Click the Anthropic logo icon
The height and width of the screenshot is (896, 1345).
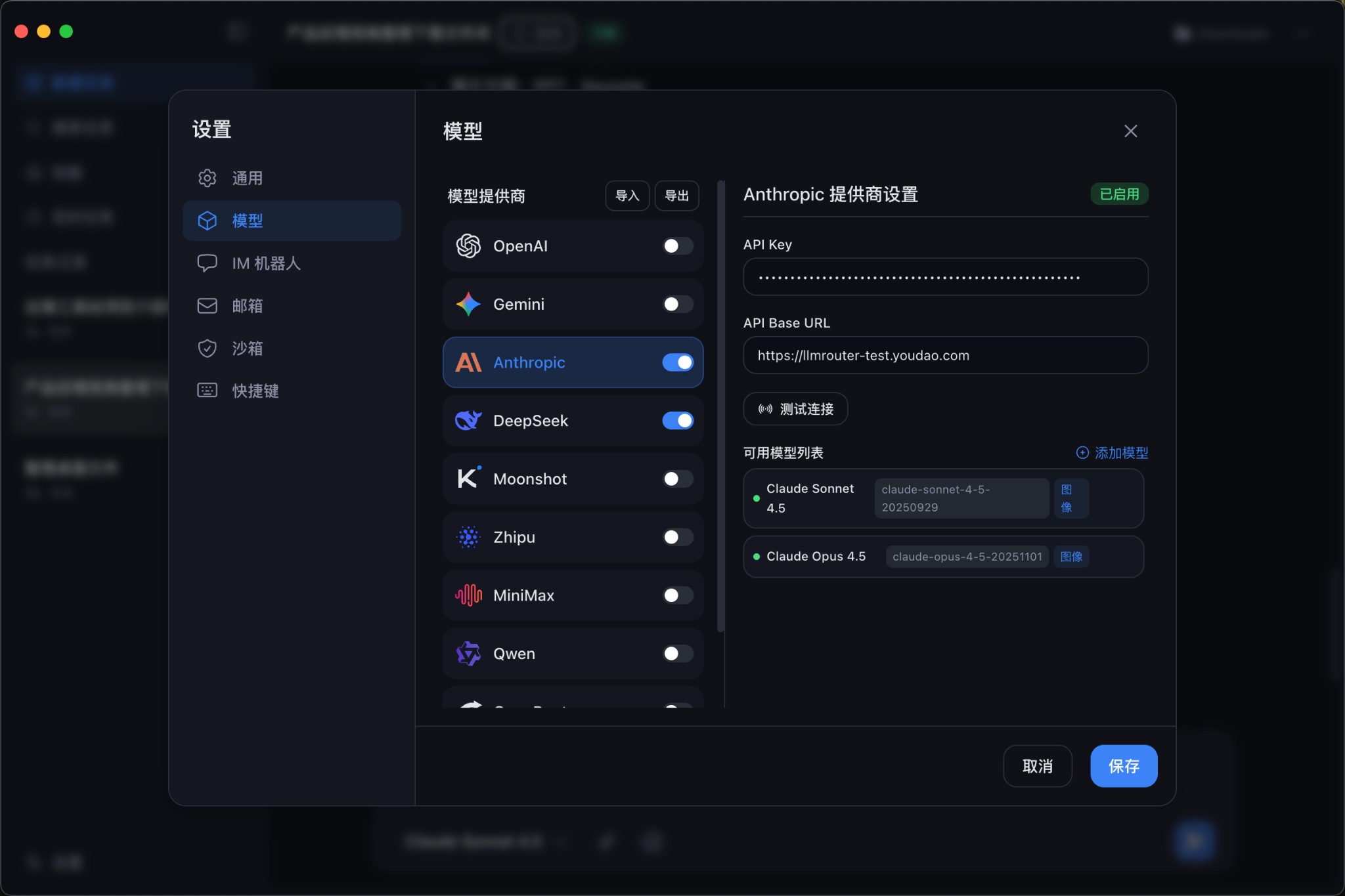(468, 362)
